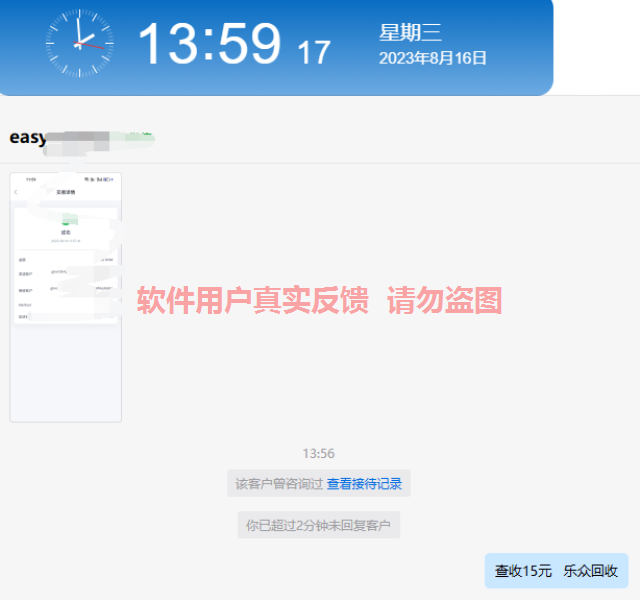Click the analog clock face icon
Image resolution: width=640 pixels, height=600 pixels.
point(78,45)
